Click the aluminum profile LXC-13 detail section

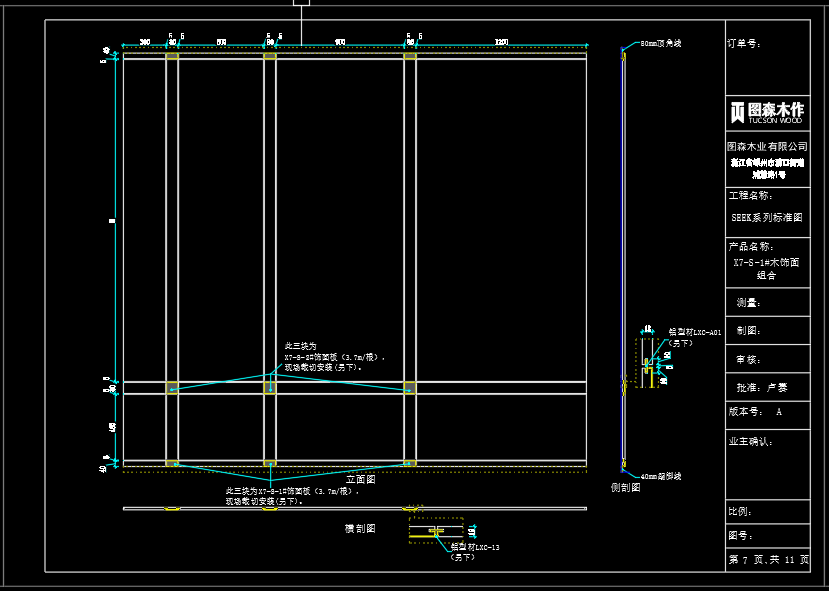coord(436,531)
